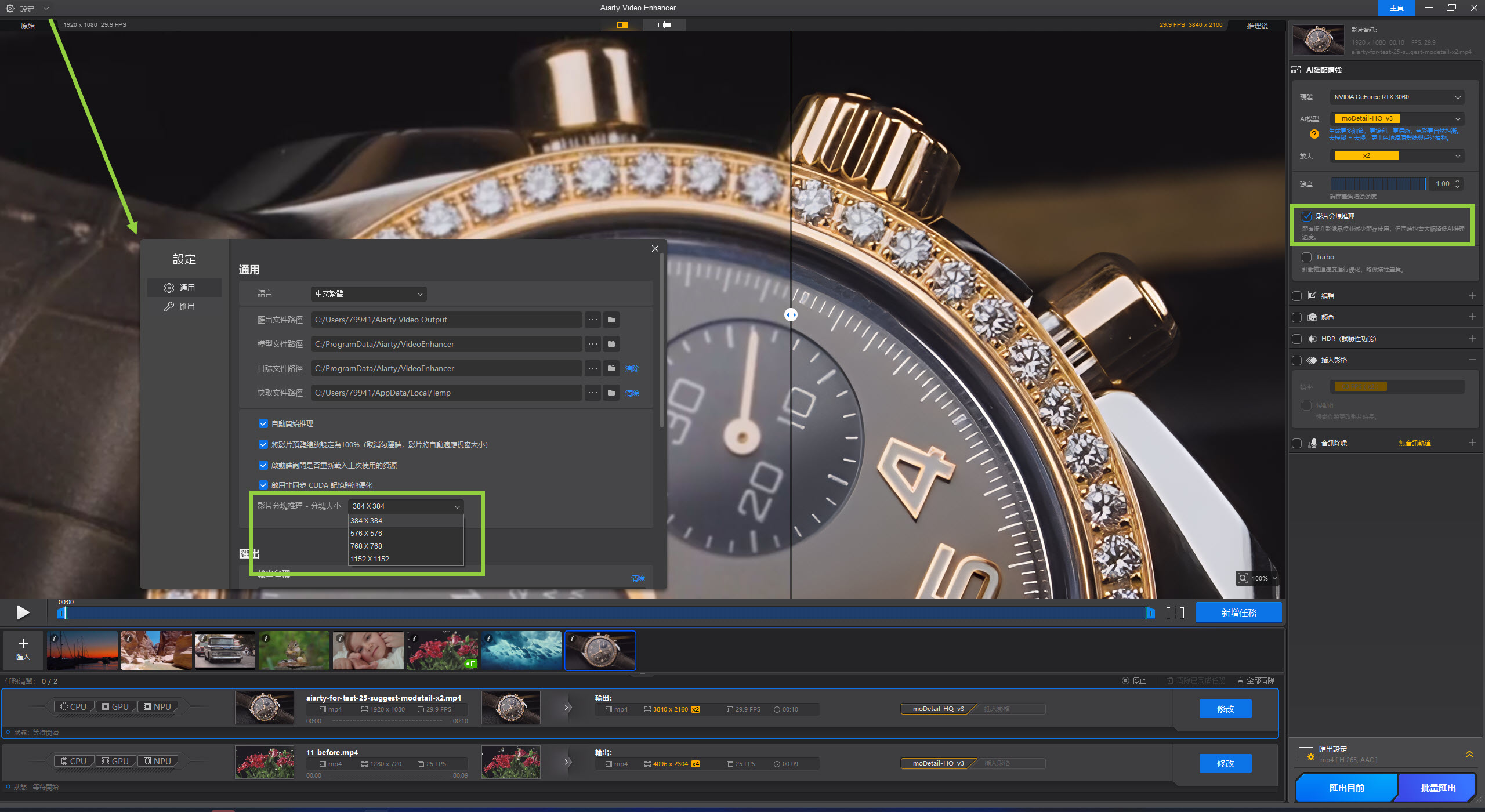
Task: Adjust the 強度 slider bar
Action: (x=1378, y=184)
